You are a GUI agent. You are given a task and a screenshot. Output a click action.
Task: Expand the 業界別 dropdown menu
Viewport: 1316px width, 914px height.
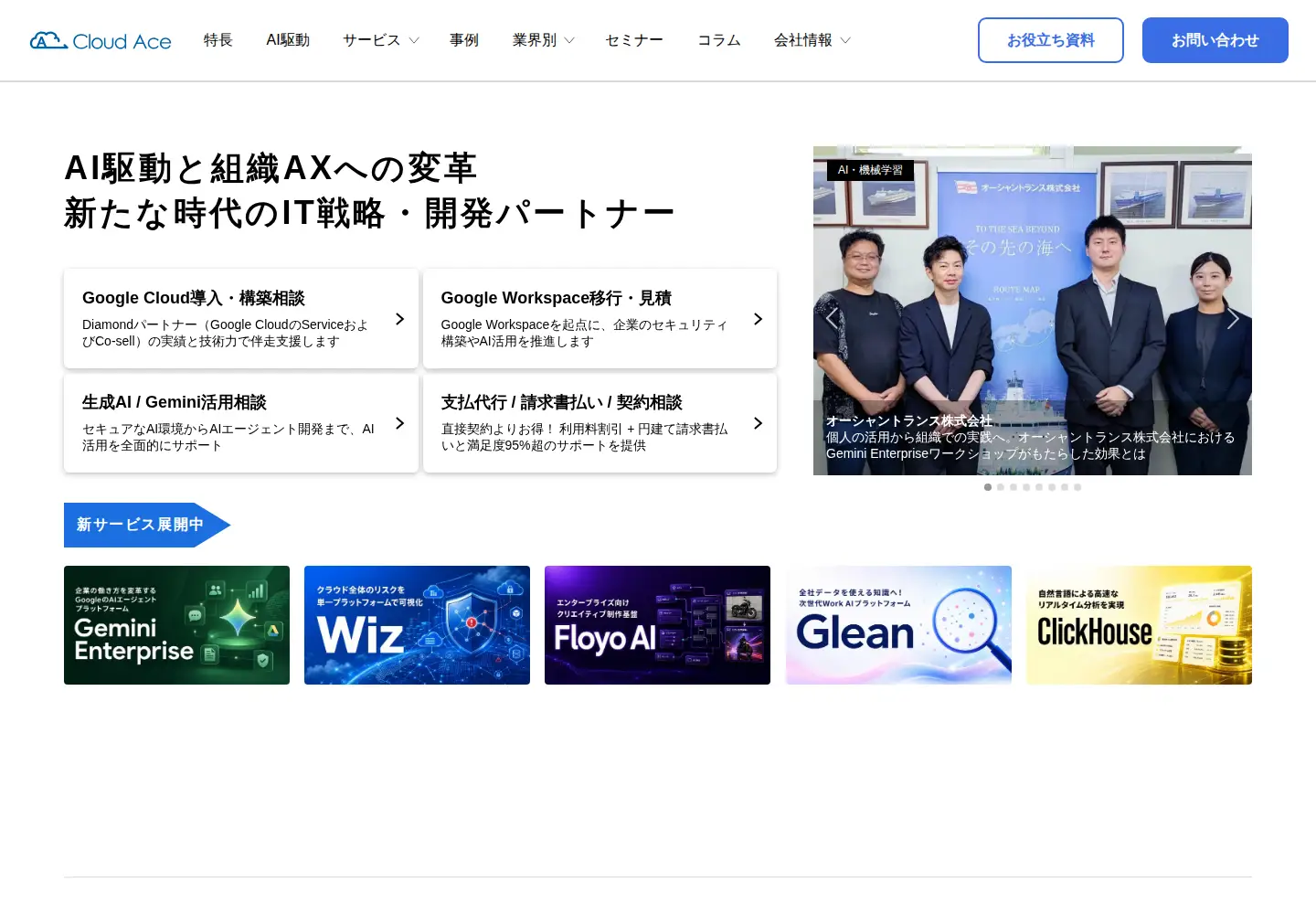[544, 40]
